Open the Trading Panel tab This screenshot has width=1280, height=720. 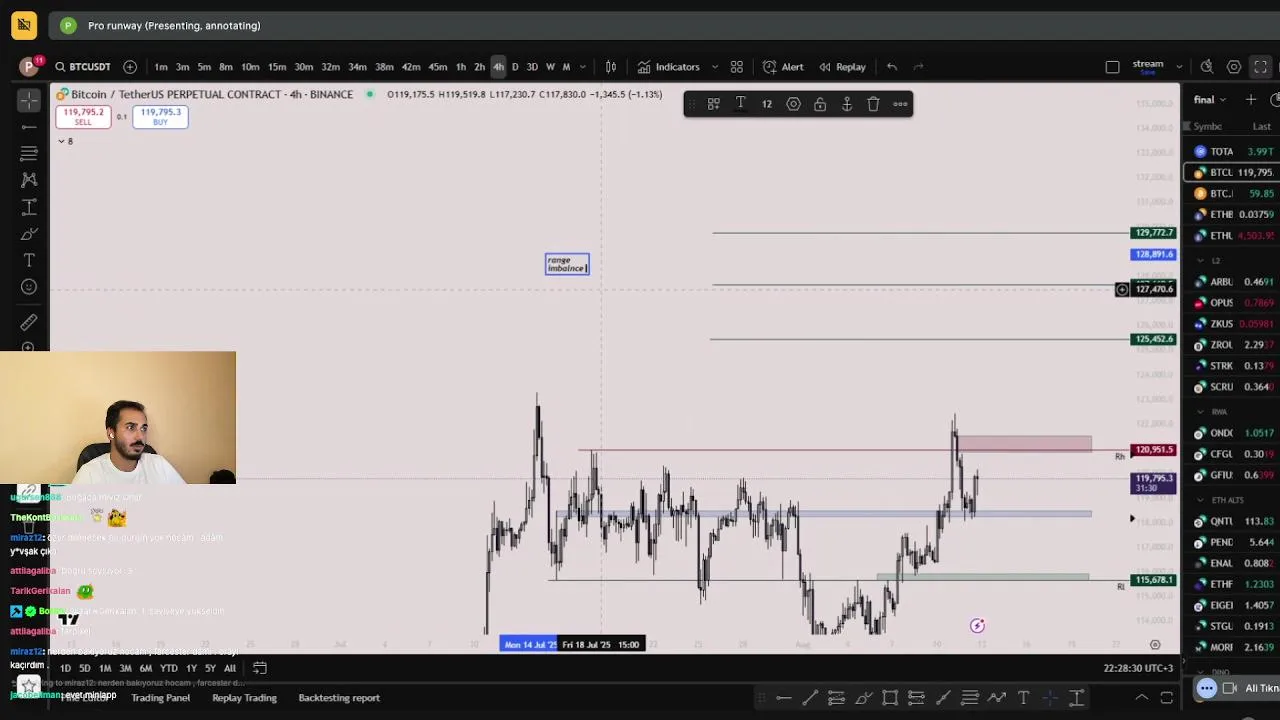(x=160, y=698)
